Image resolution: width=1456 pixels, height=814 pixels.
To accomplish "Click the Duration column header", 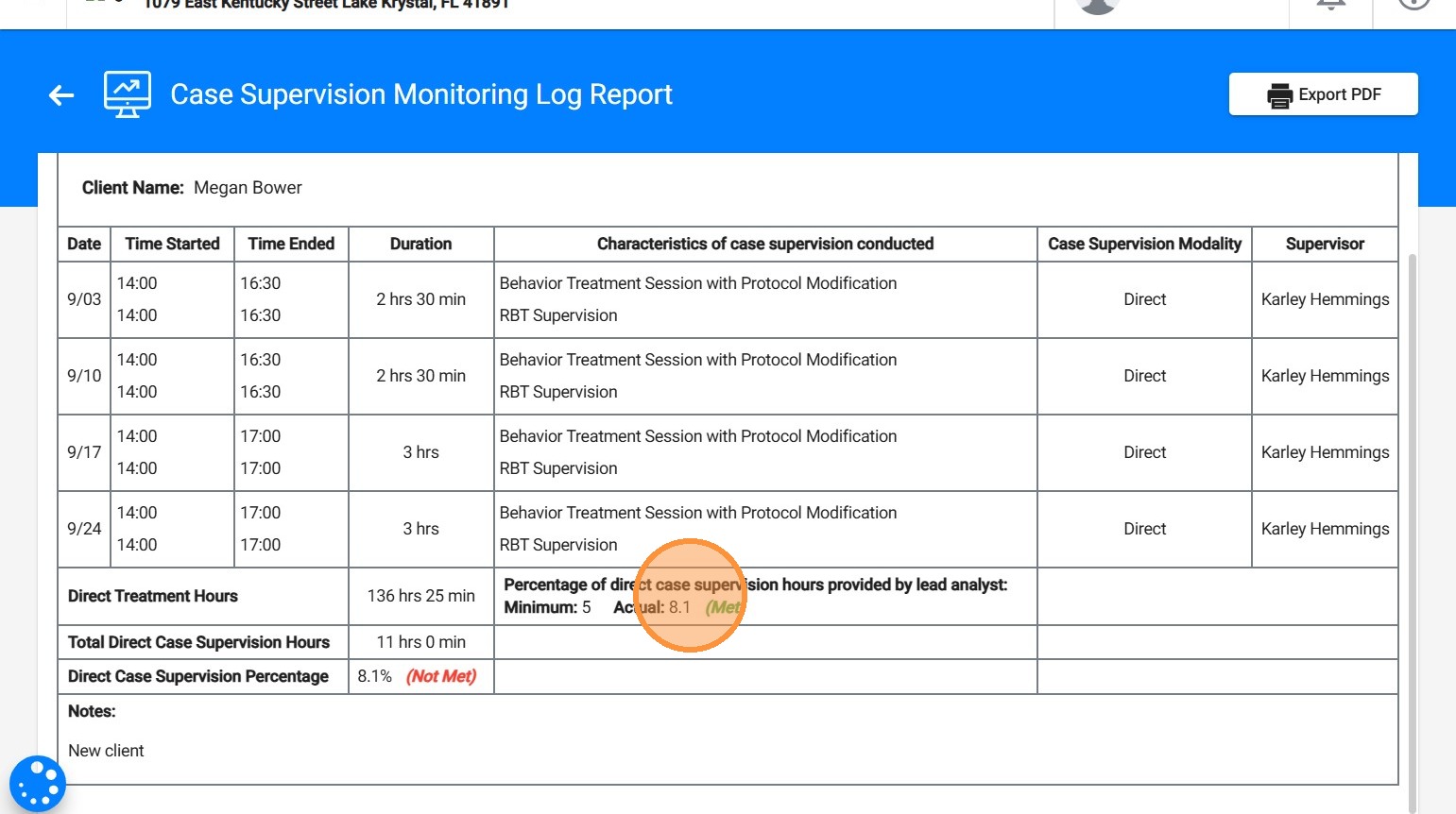I will coord(420,244).
